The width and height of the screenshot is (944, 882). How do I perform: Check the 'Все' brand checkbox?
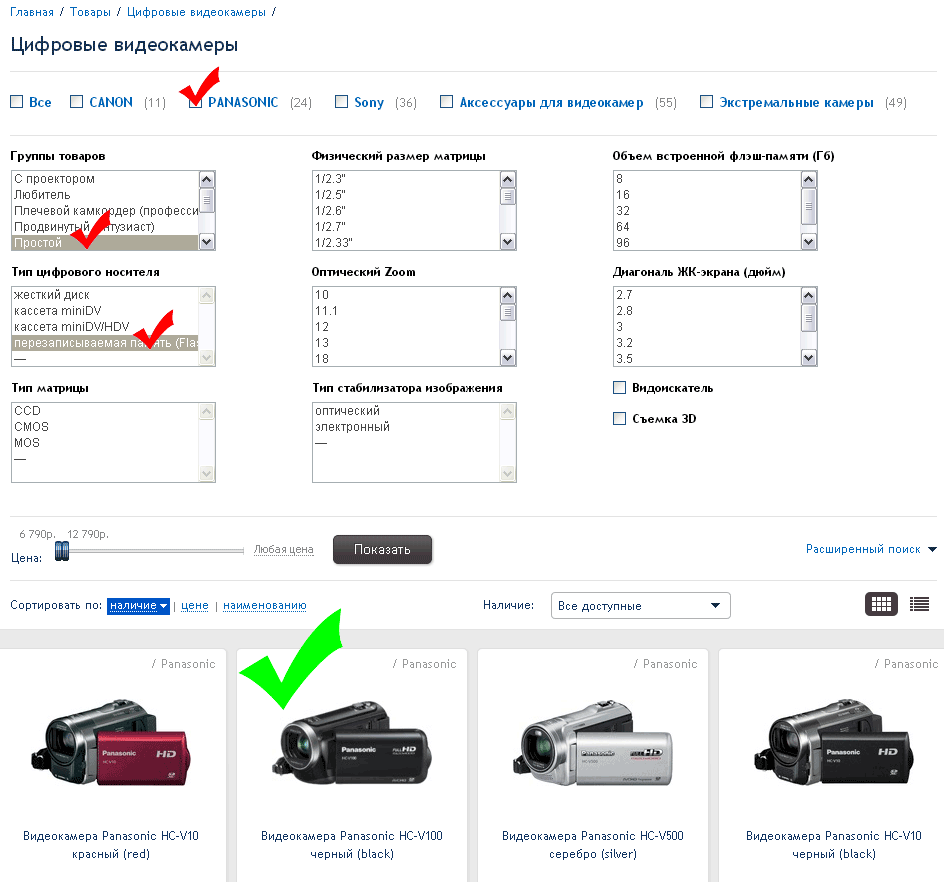pyautogui.click(x=17, y=102)
